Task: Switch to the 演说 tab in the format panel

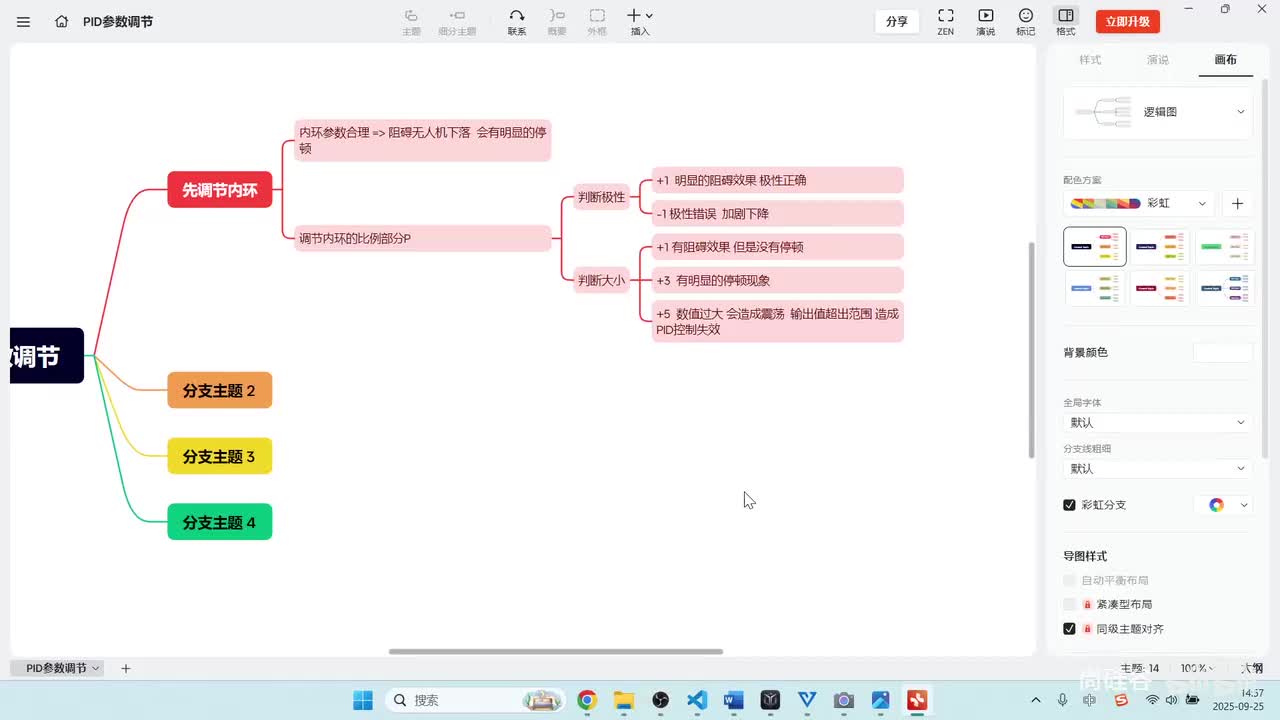Action: click(1158, 60)
